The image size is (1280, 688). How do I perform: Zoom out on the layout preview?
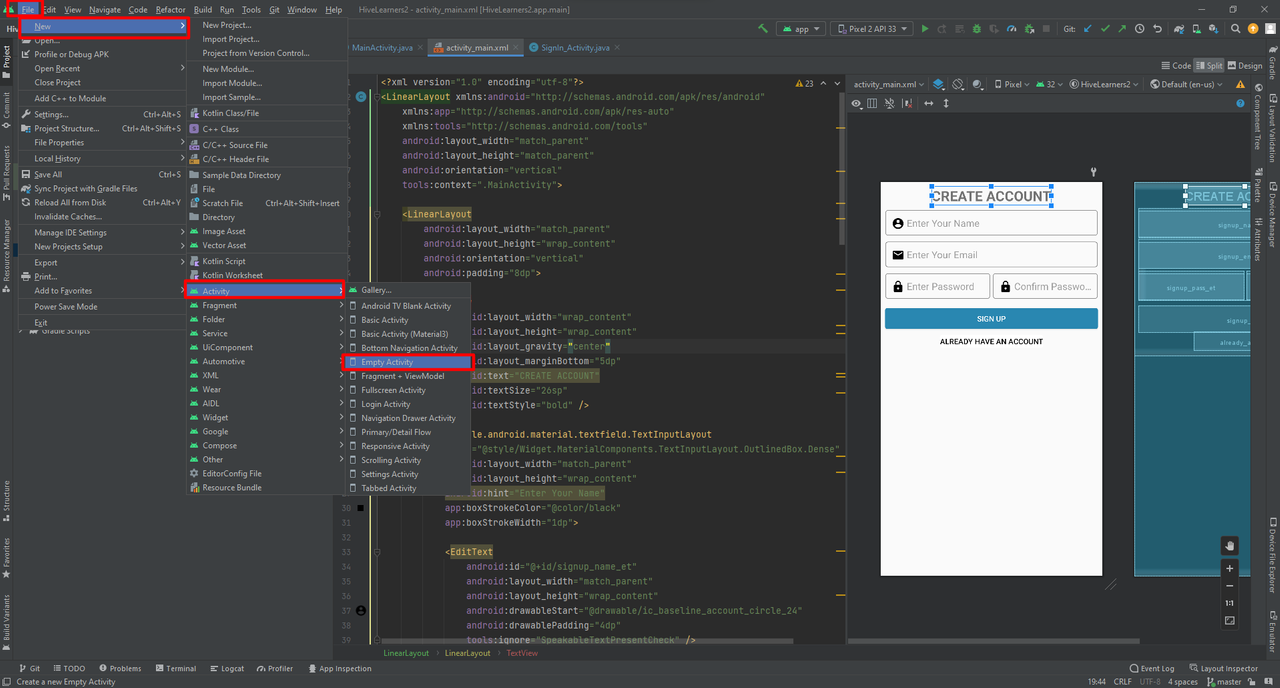coord(1230,586)
